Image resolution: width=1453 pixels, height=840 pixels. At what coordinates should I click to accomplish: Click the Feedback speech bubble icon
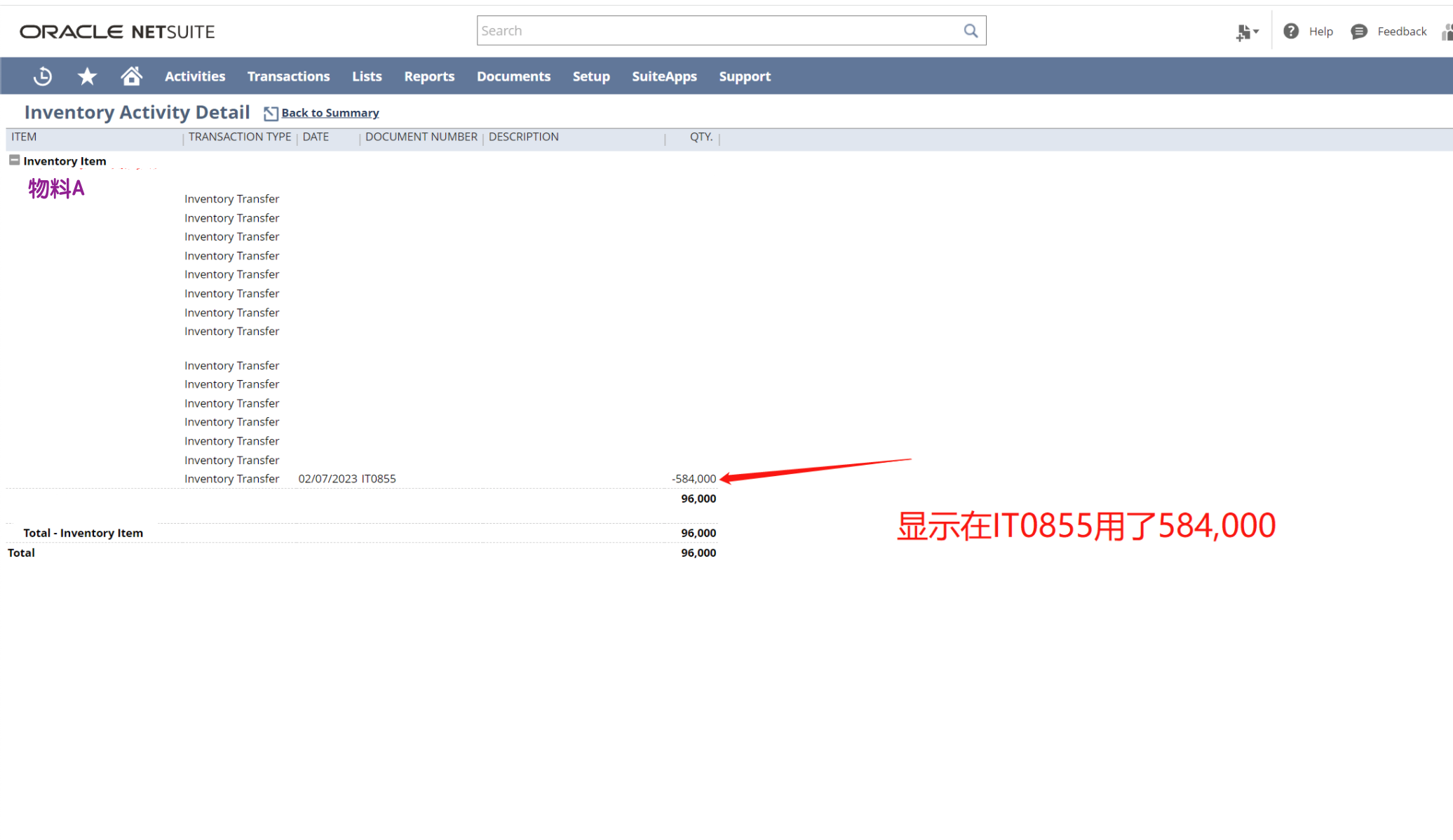click(1358, 32)
